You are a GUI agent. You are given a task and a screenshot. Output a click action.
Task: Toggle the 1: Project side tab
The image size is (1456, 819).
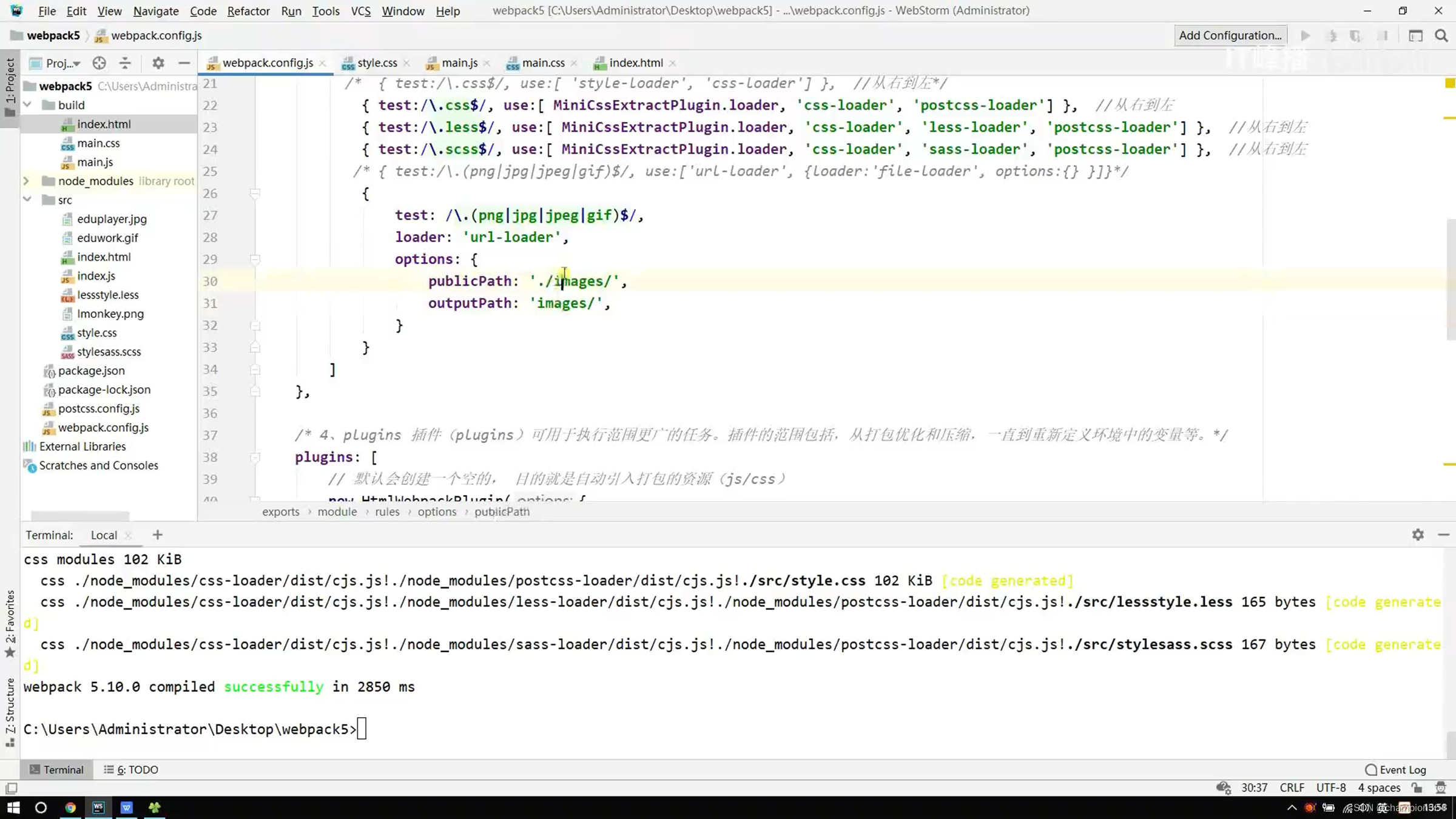coord(10,88)
